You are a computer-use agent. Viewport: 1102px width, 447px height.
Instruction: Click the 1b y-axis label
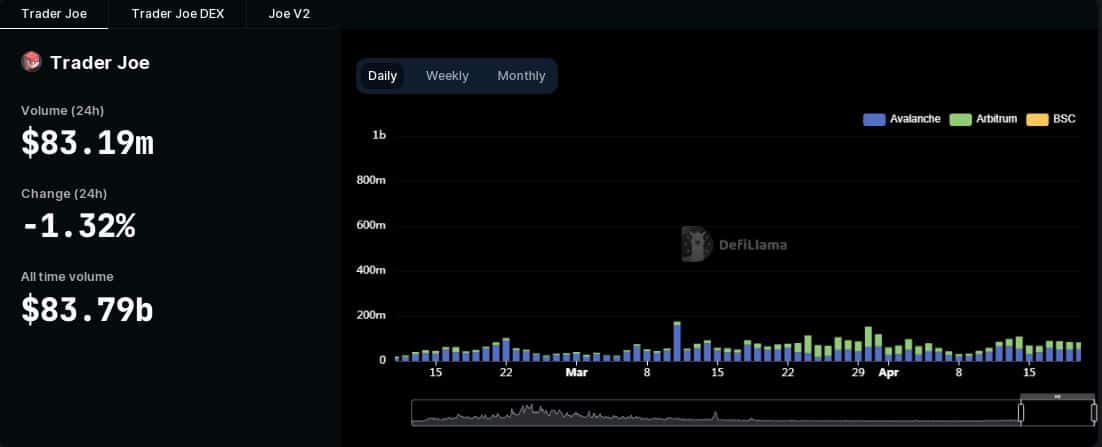(379, 135)
